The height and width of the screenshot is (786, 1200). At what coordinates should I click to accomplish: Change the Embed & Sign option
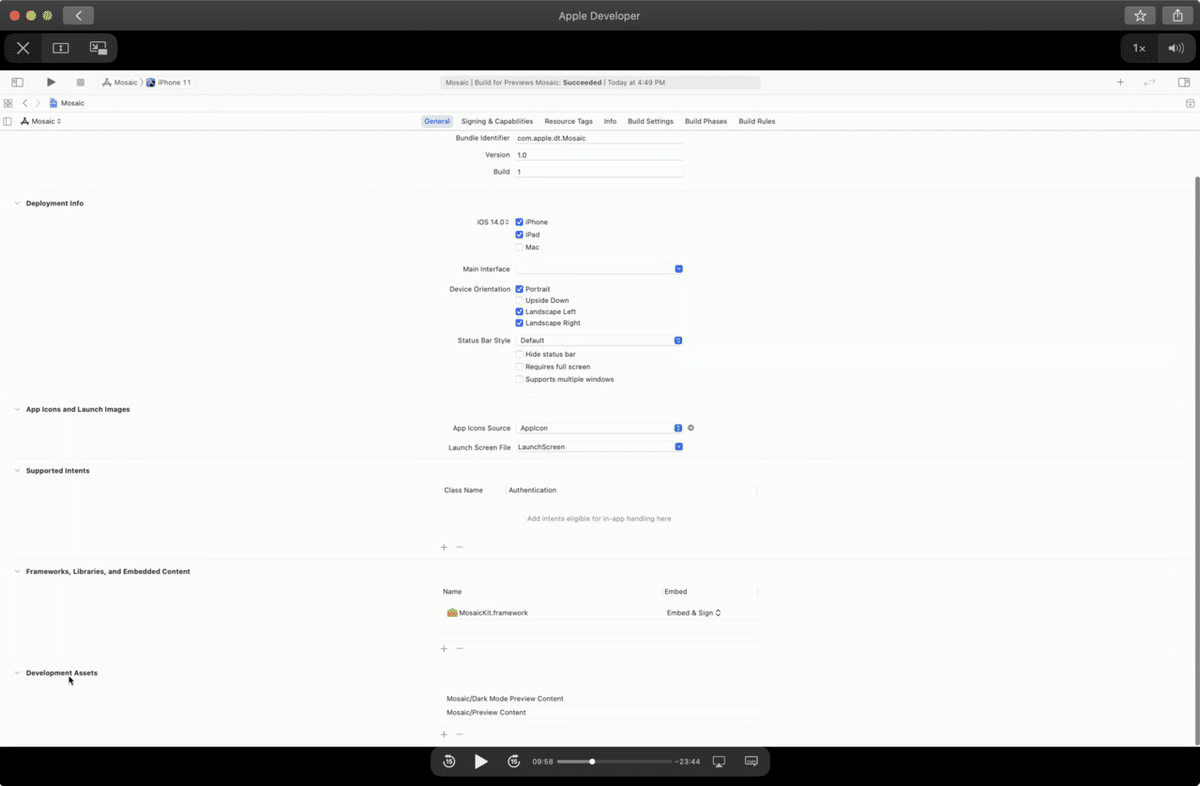tap(694, 613)
